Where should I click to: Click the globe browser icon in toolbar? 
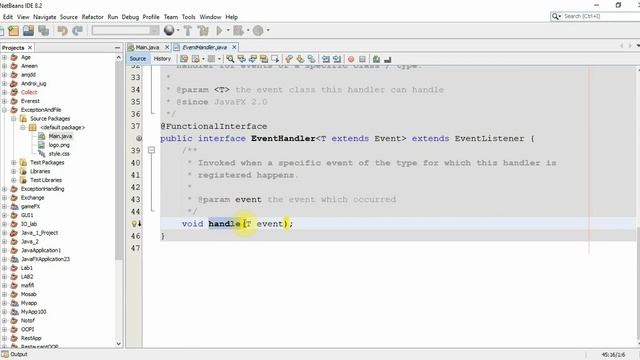[169, 31]
